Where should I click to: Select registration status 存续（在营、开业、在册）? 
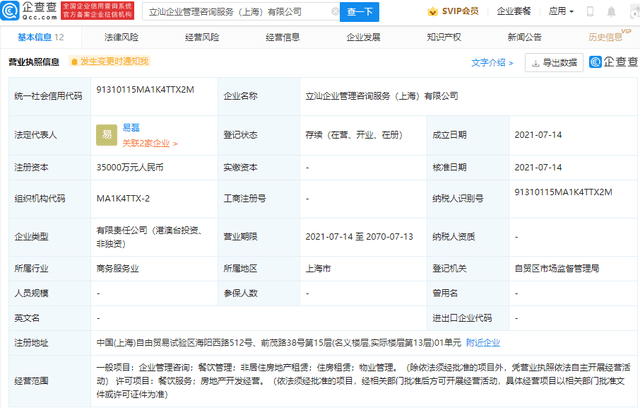point(354,135)
